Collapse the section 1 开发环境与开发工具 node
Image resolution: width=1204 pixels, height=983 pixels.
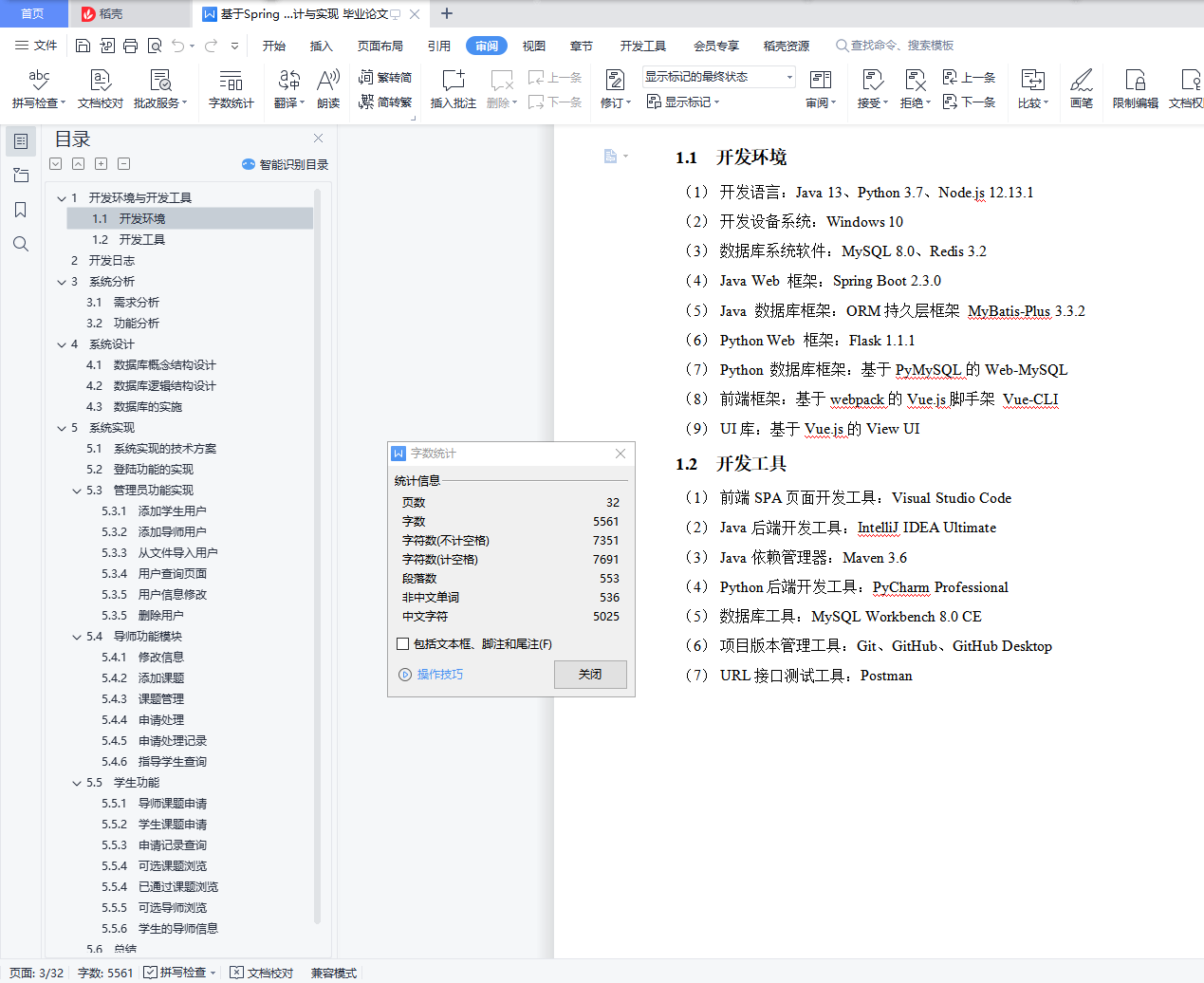point(62,198)
